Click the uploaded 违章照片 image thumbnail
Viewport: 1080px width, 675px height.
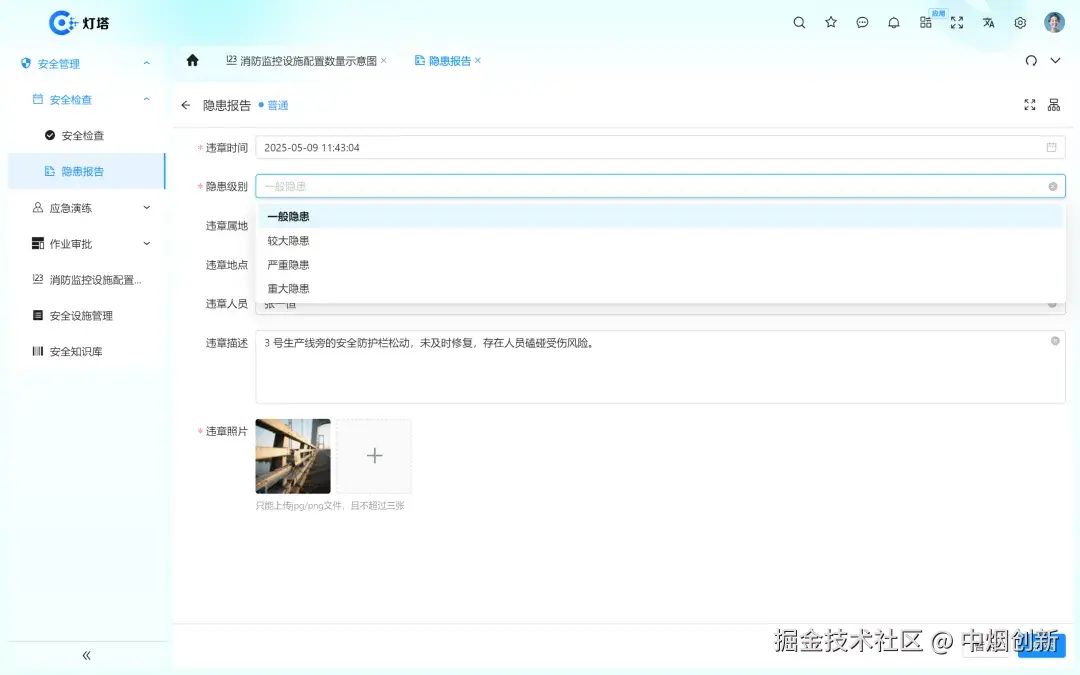coord(292,455)
